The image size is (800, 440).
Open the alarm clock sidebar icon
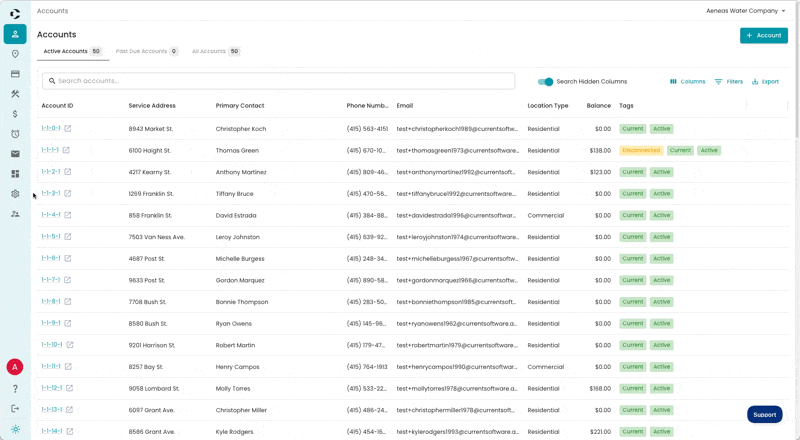click(15, 134)
